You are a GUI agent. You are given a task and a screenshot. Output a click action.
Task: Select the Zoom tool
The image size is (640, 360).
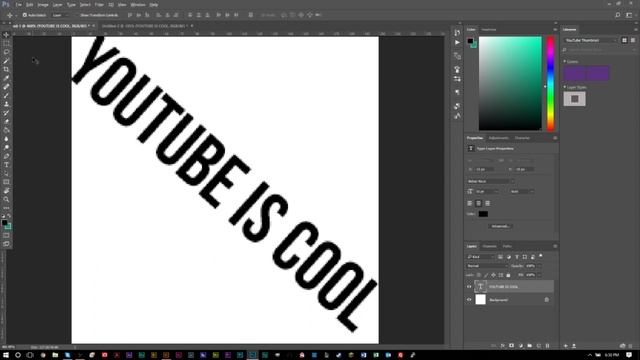(6, 199)
